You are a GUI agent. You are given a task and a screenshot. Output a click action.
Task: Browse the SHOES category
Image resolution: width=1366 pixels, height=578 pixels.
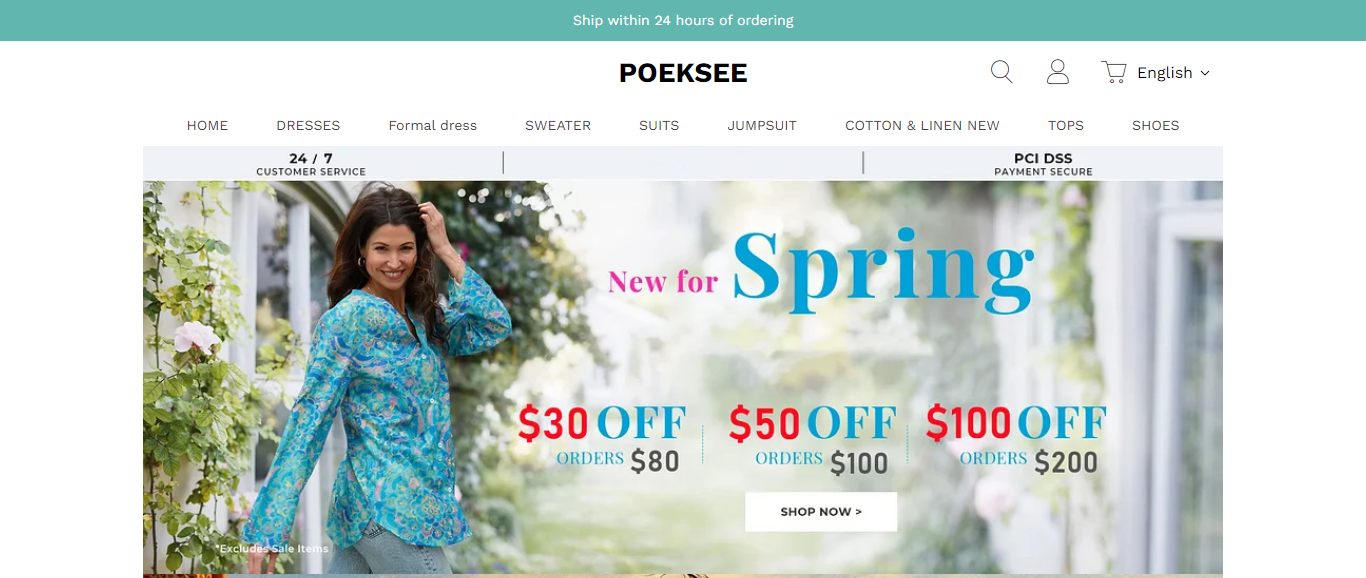(x=1156, y=125)
